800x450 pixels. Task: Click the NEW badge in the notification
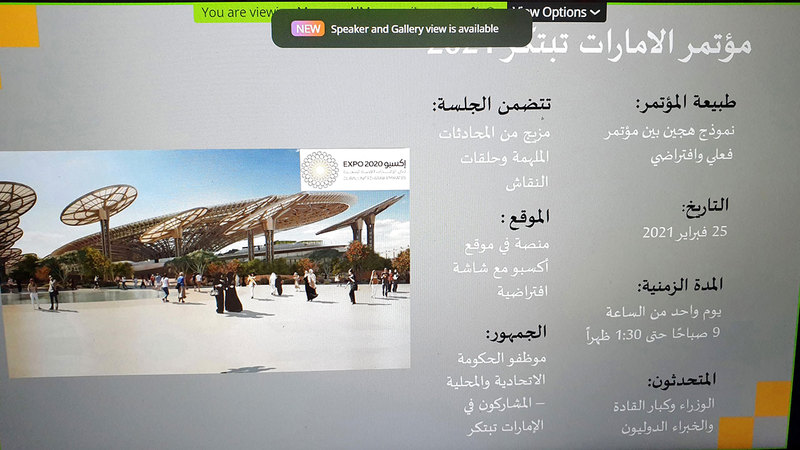[x=308, y=29]
